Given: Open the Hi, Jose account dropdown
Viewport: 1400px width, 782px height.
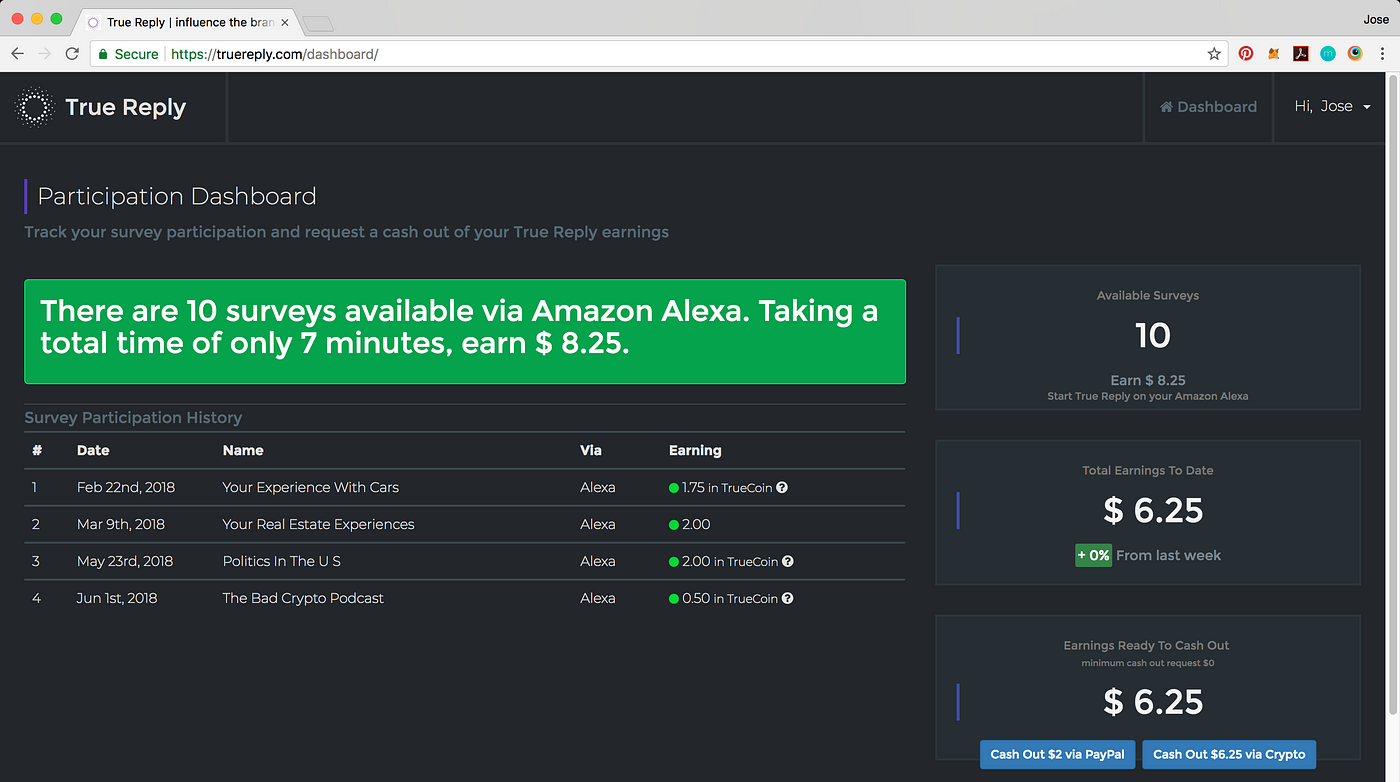Looking at the screenshot, I should pos(1333,106).
